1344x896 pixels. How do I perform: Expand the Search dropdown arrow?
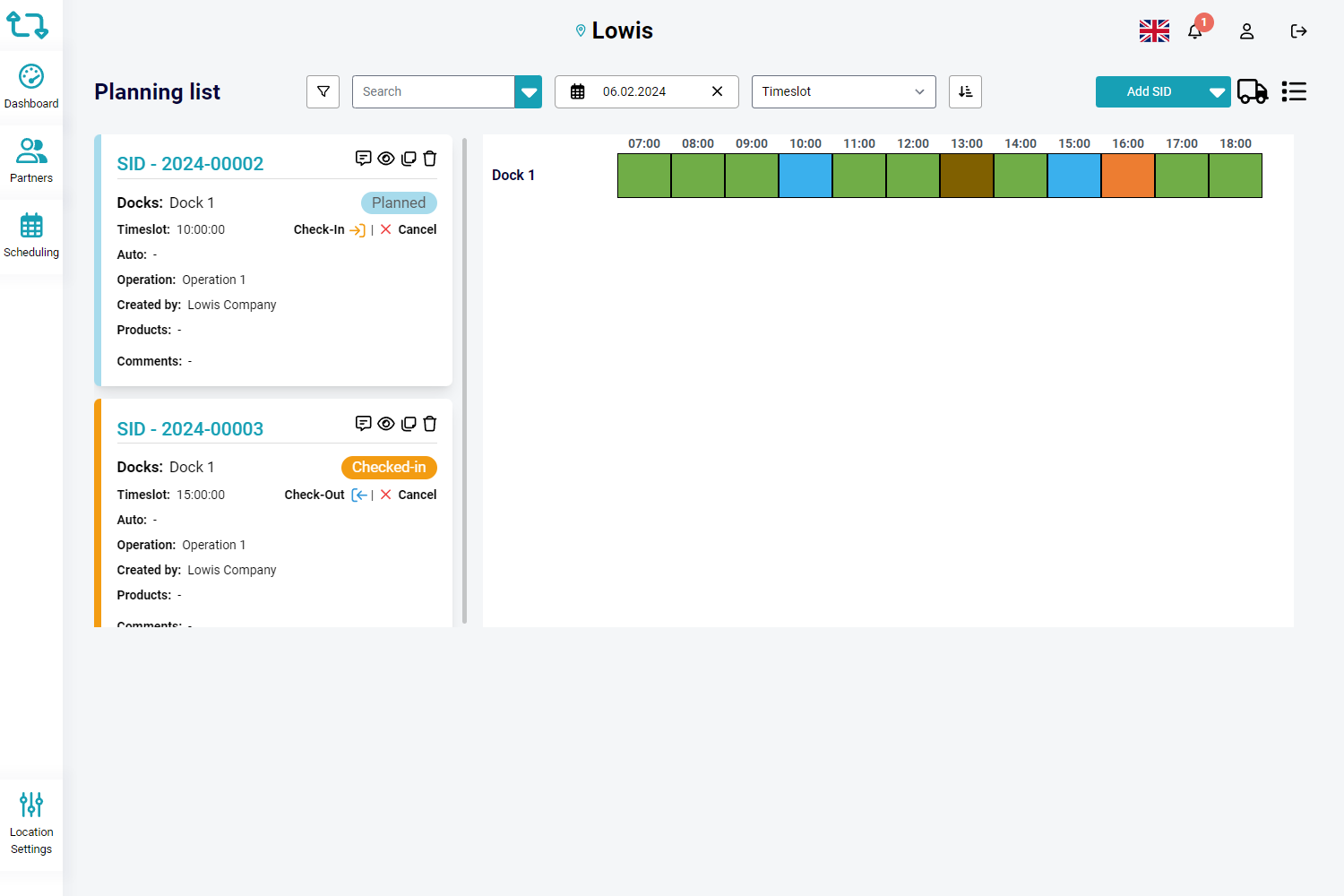click(529, 91)
